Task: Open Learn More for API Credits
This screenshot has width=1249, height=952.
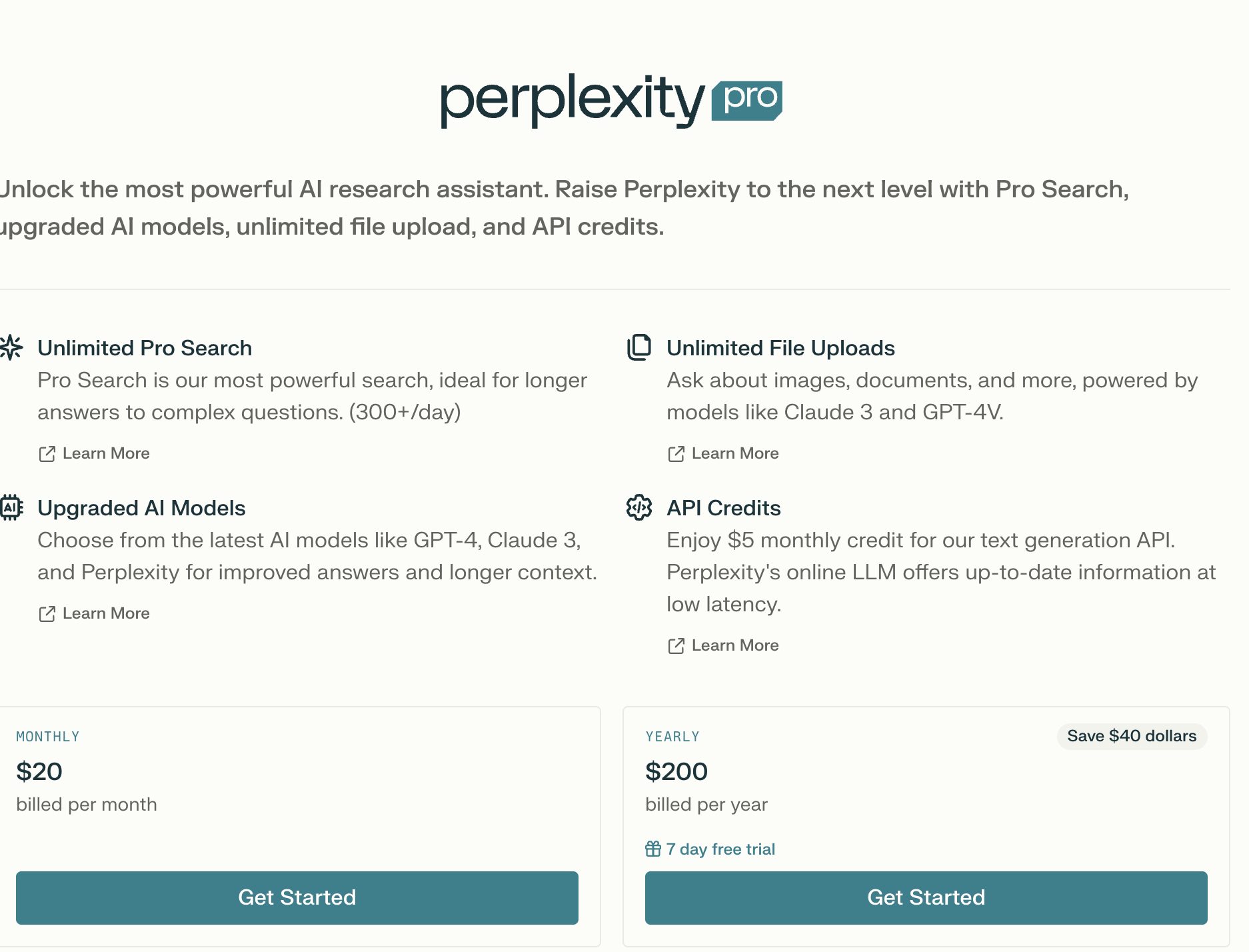Action: click(x=735, y=645)
